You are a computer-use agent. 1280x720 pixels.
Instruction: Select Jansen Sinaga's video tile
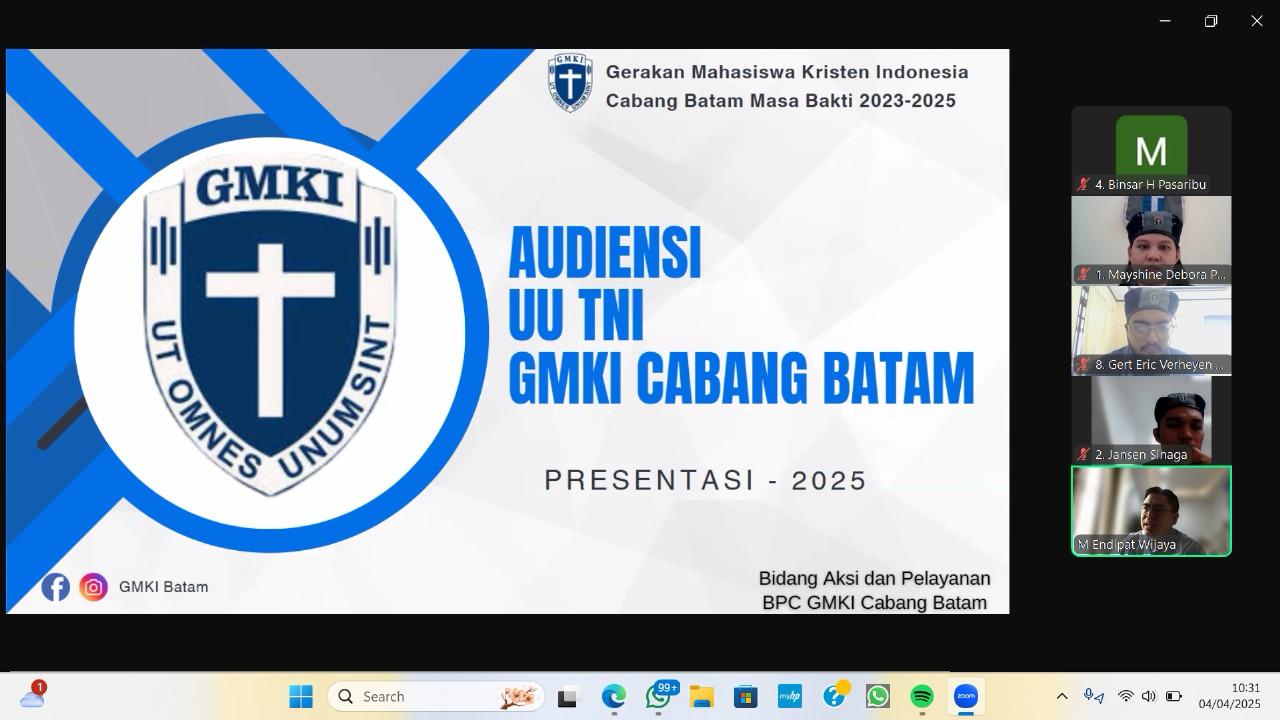1151,420
